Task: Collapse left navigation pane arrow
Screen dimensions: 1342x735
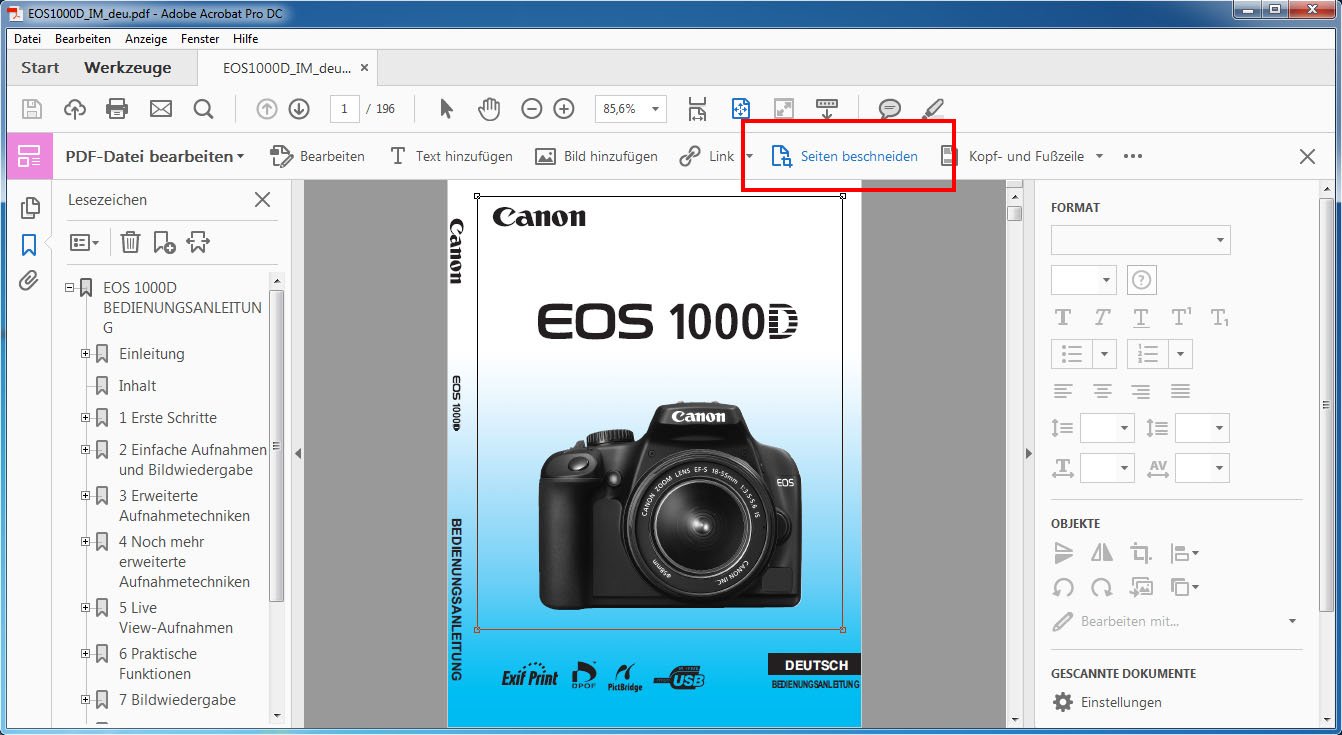Action: coord(297,453)
